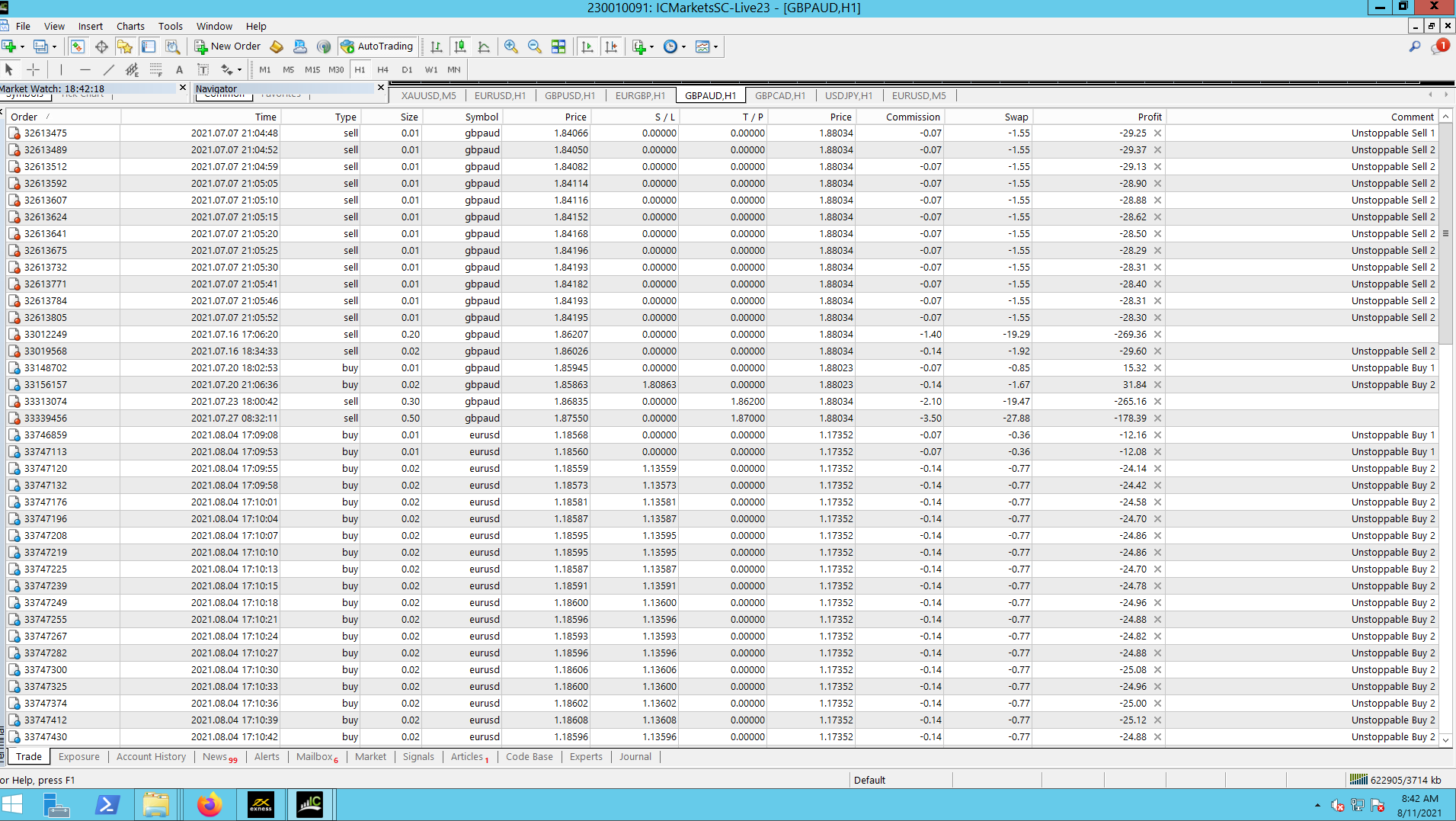Click the Zoom In magnifier icon

510,47
